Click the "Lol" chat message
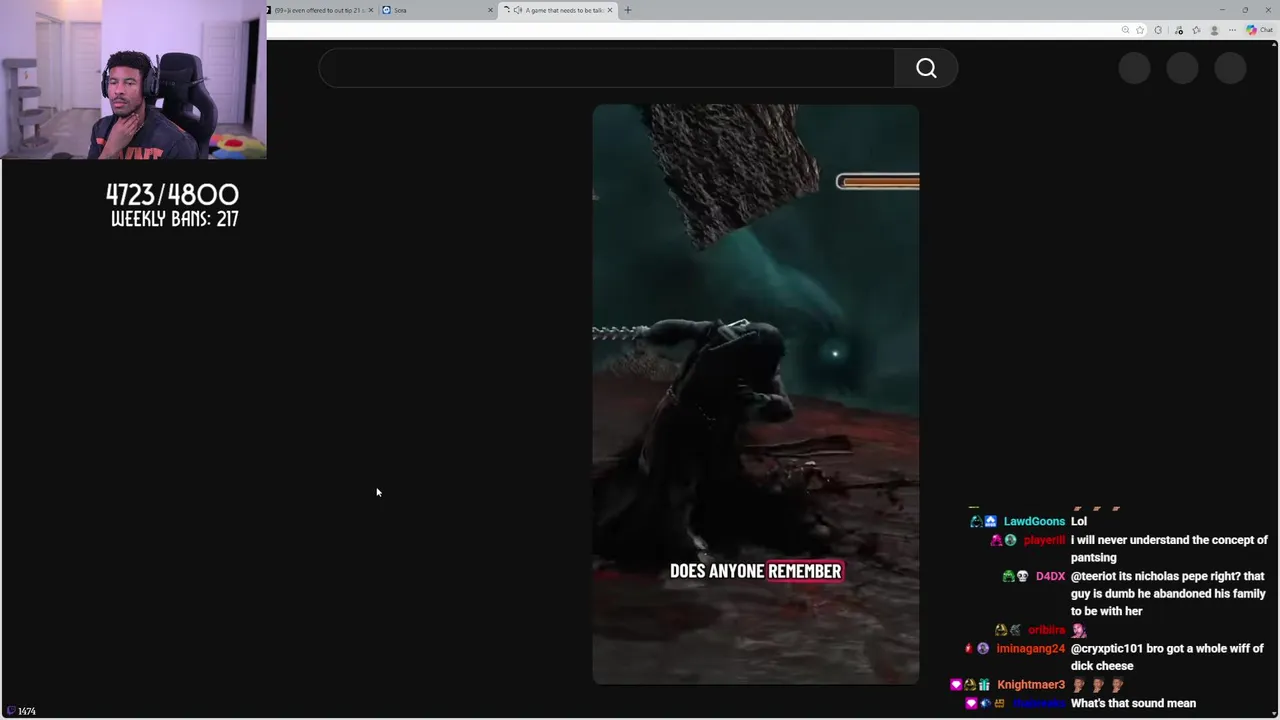 pos(1079,521)
